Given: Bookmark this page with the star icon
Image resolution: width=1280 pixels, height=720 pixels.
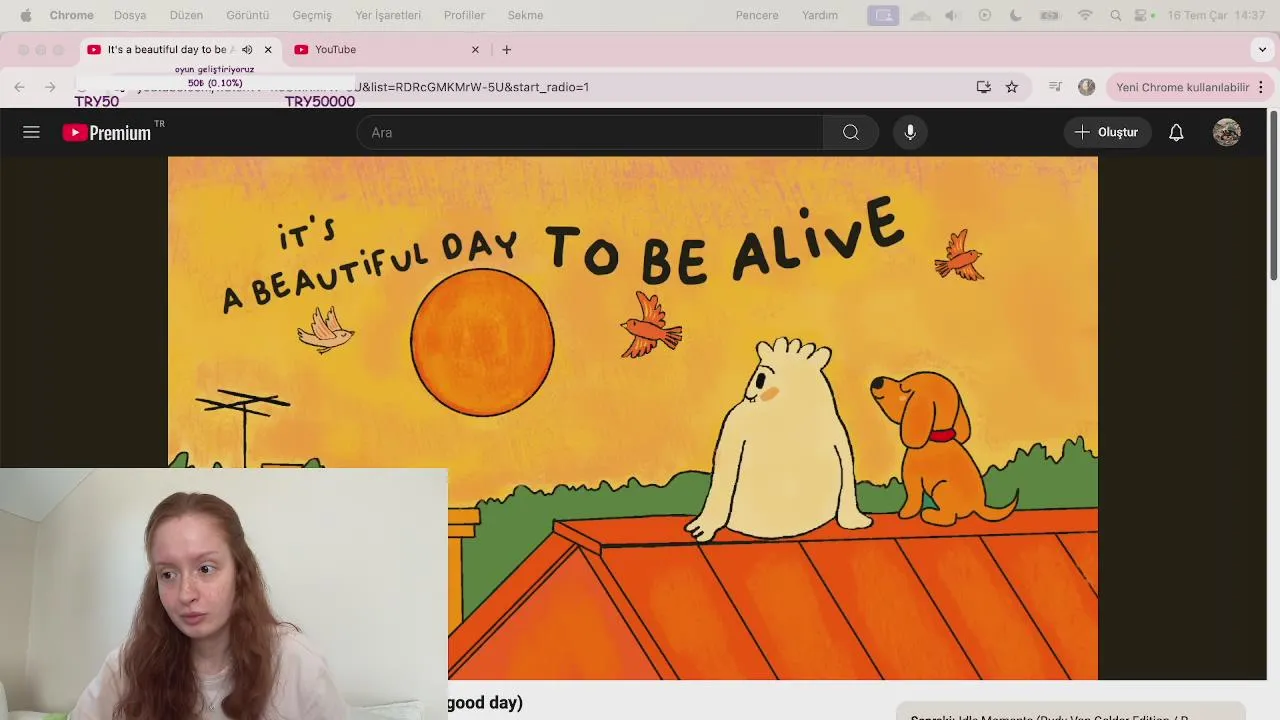Looking at the screenshot, I should click(1012, 87).
